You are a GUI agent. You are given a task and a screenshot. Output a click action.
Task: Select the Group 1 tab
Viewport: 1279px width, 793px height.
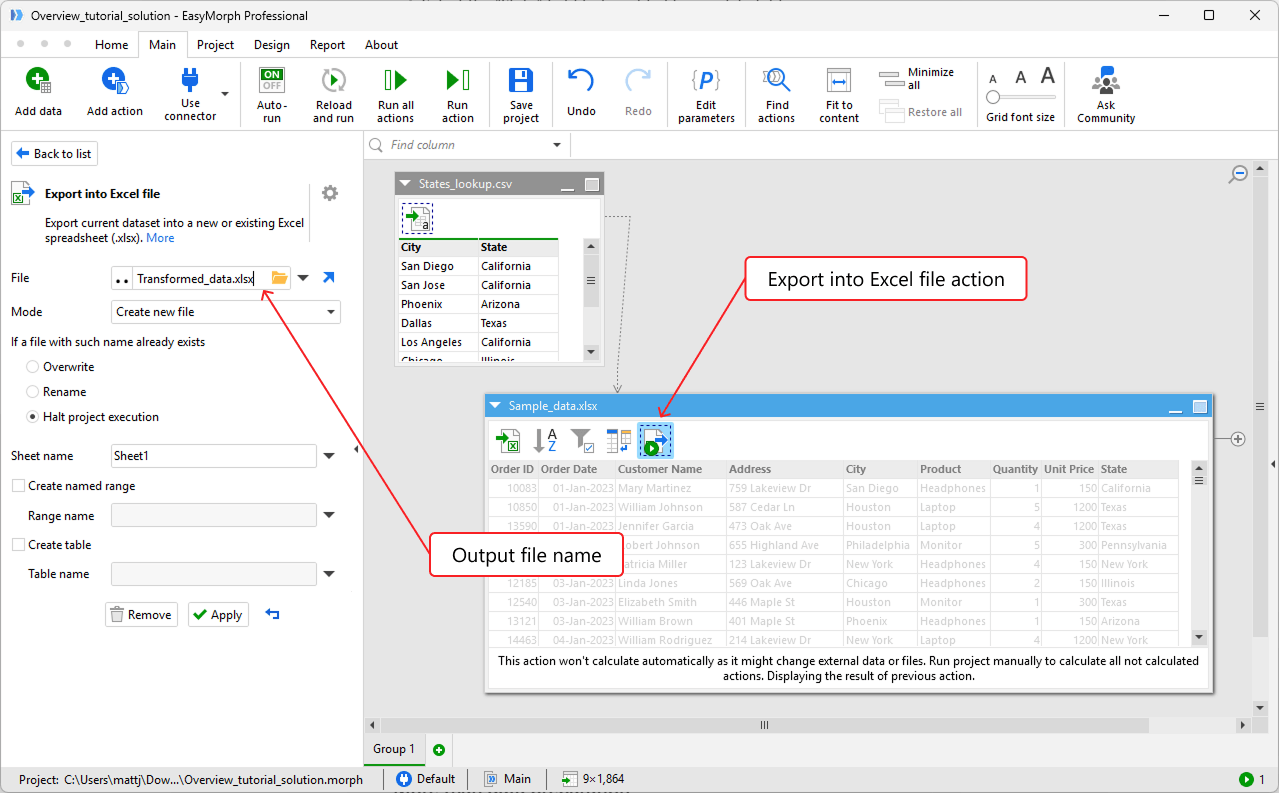(x=394, y=749)
